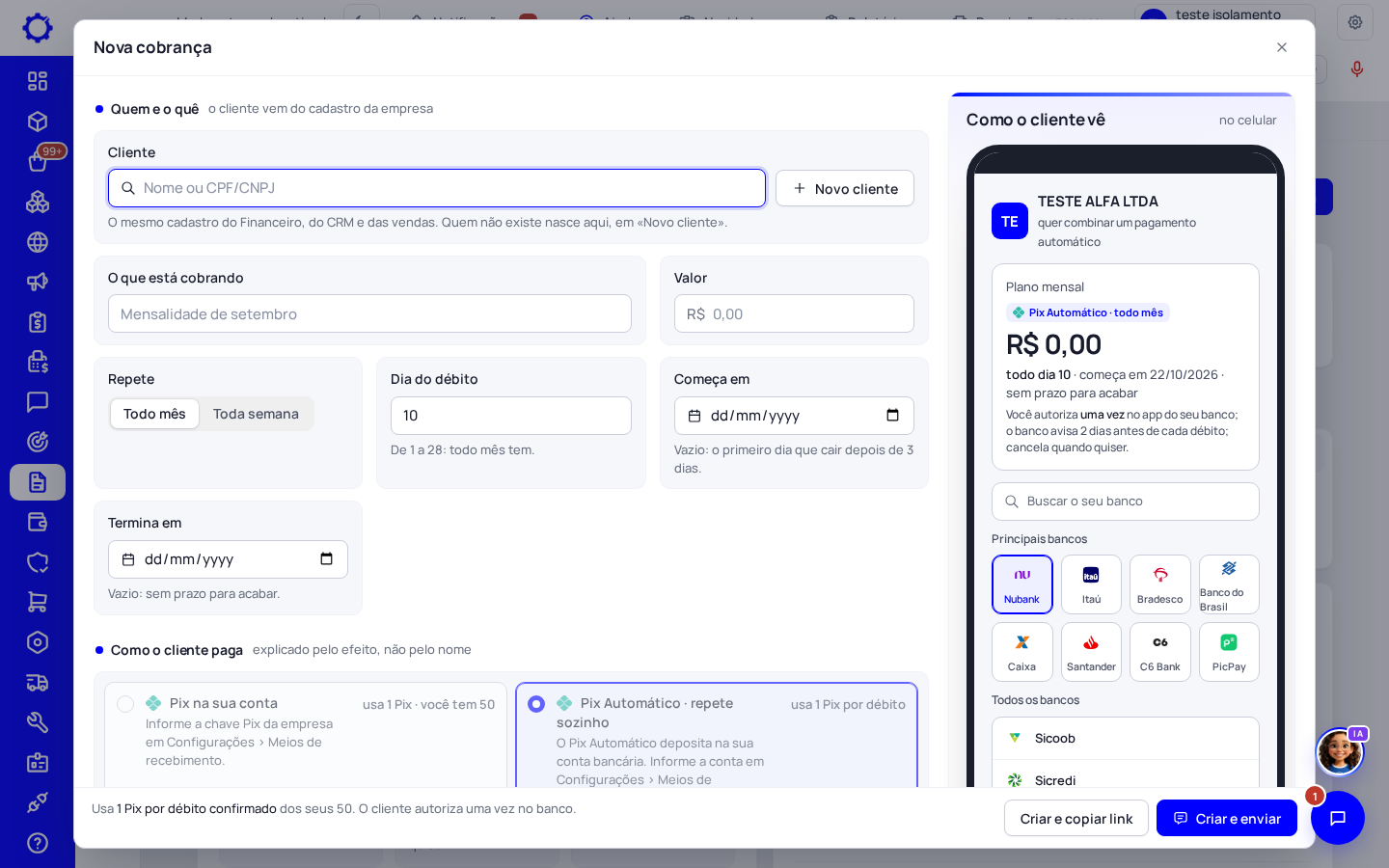Select the Bradesco bank tile
Screen dimensions: 1389x868
coord(1160,584)
